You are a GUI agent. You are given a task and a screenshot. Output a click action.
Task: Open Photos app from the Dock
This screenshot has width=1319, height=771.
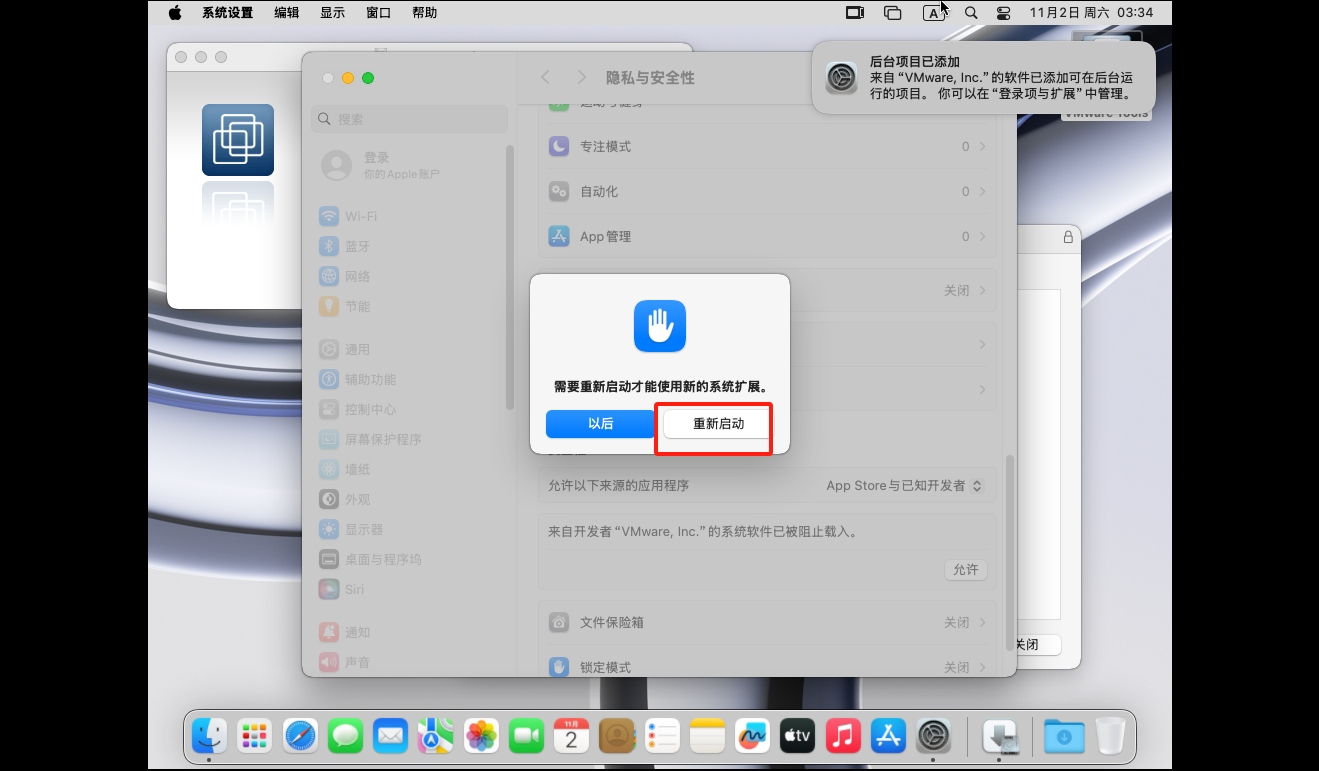(x=481, y=737)
